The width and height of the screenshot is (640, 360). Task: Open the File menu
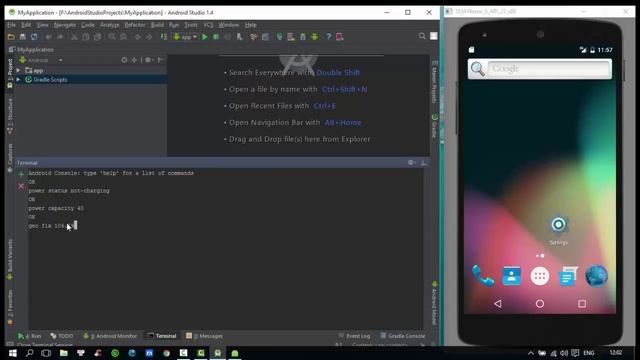tap(11, 25)
